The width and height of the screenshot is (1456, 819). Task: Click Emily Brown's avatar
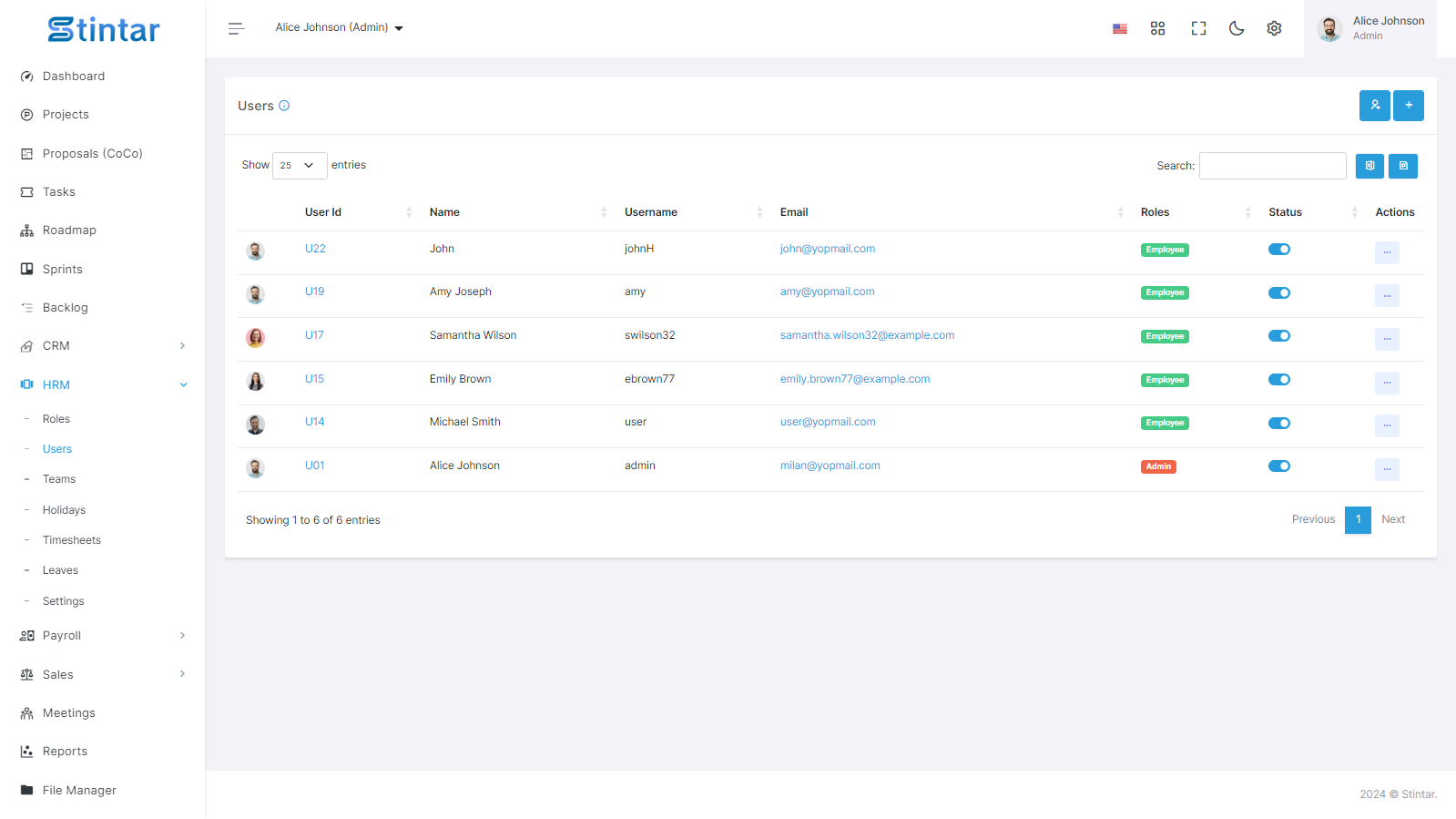click(256, 381)
